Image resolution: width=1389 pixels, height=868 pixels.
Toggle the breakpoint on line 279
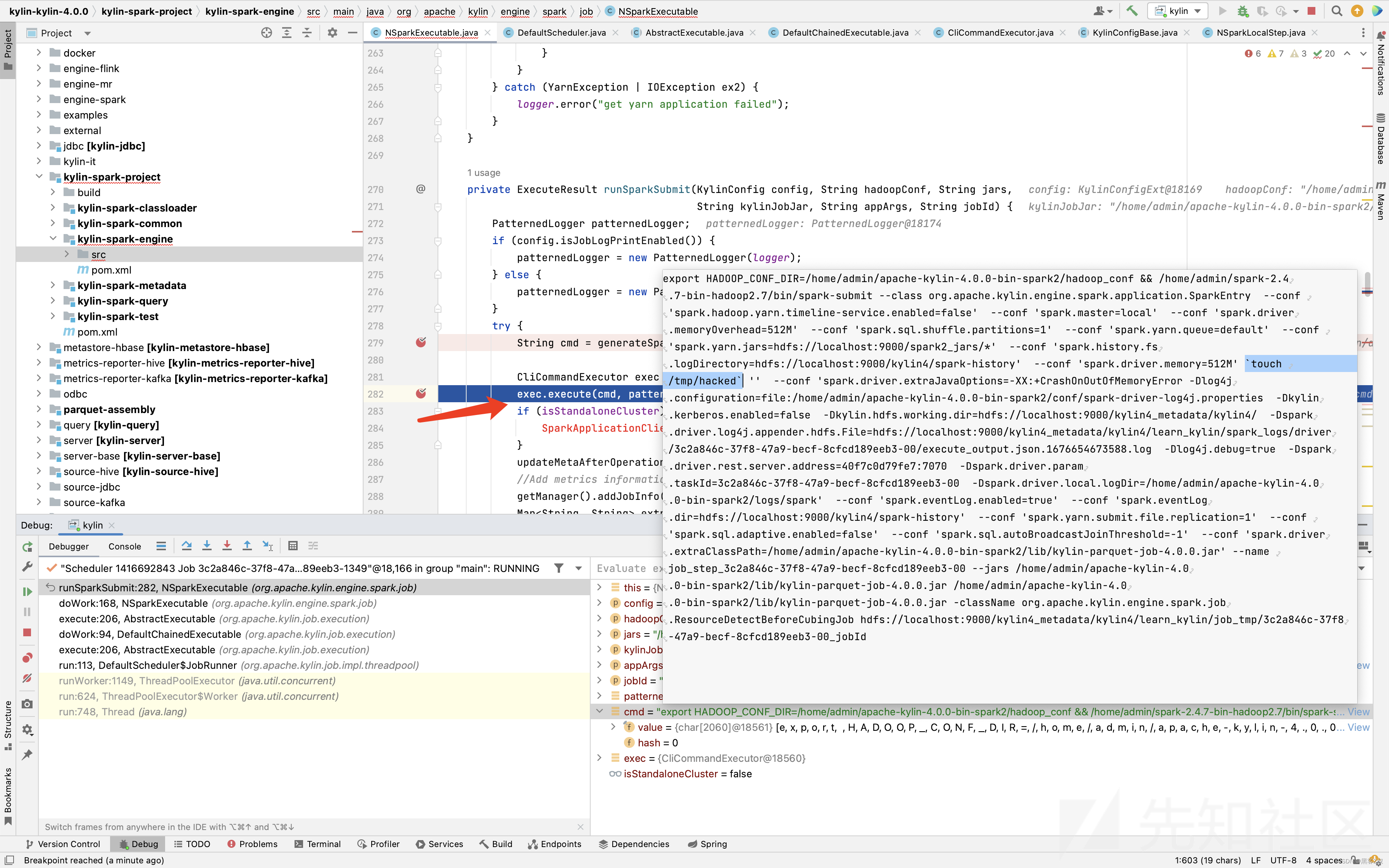(421, 343)
